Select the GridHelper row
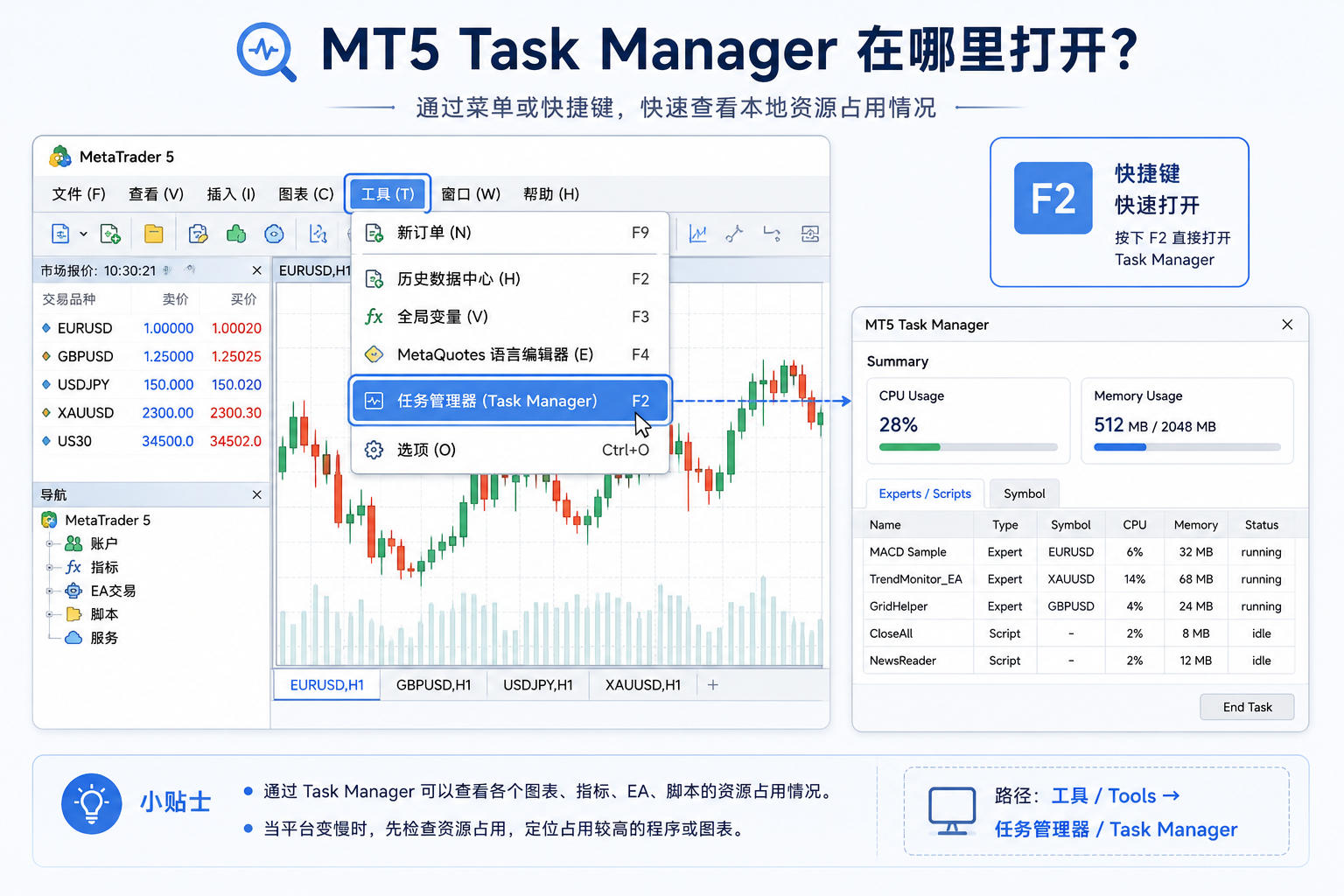The image size is (1344, 896). (x=1080, y=606)
